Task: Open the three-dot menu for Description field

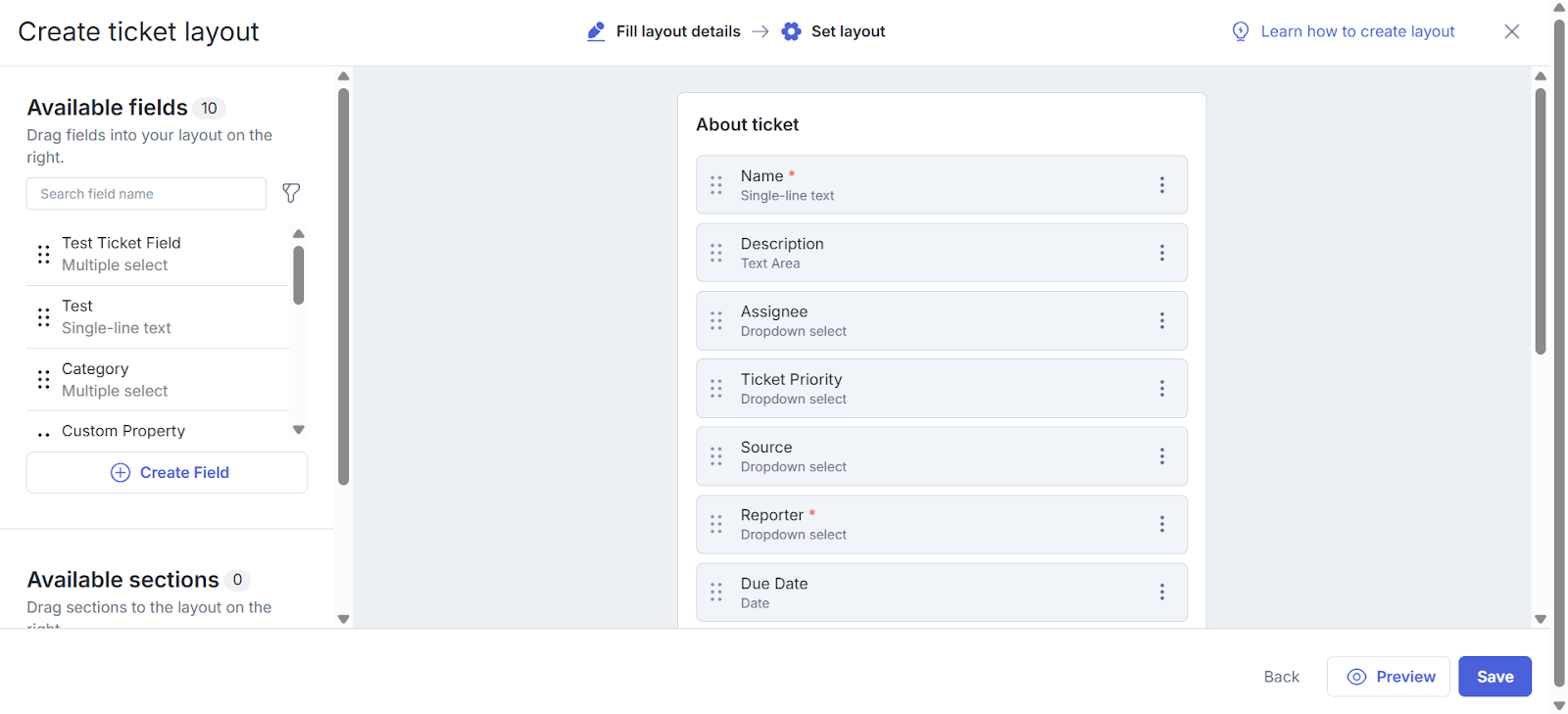Action: click(x=1161, y=253)
